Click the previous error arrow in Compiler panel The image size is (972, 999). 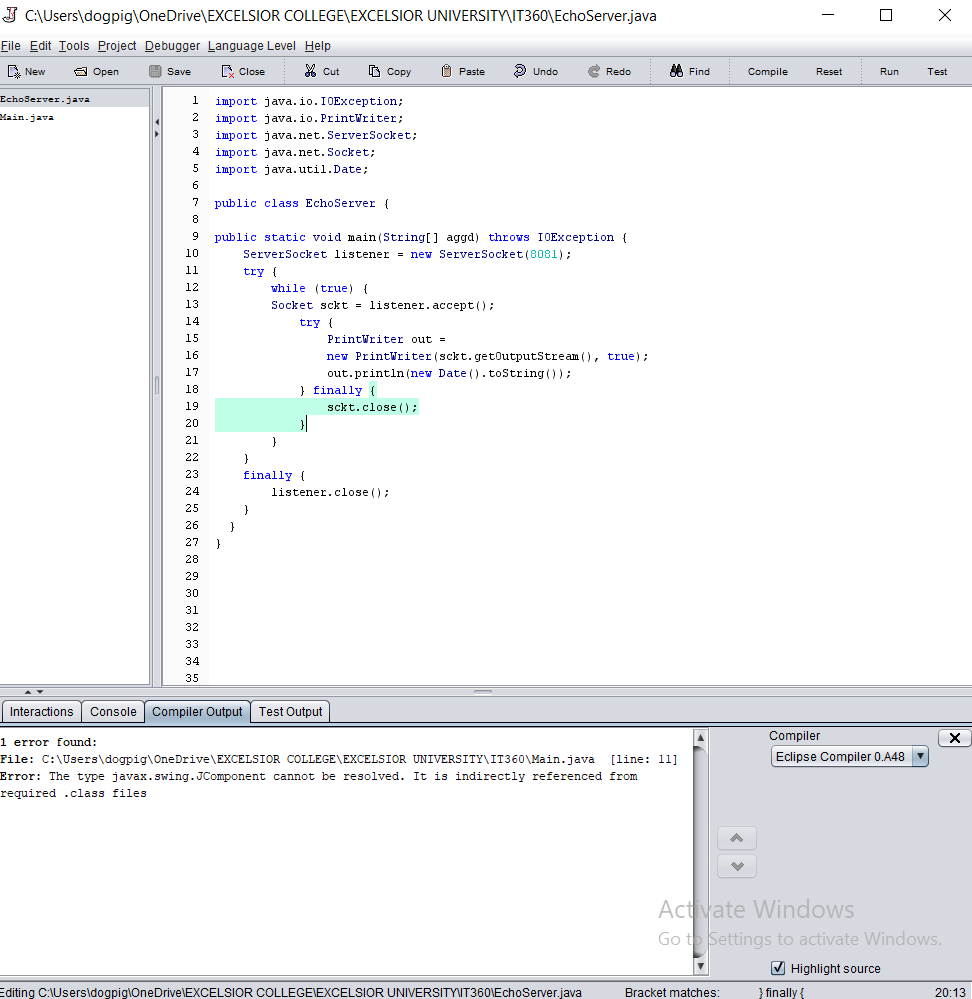click(736, 838)
